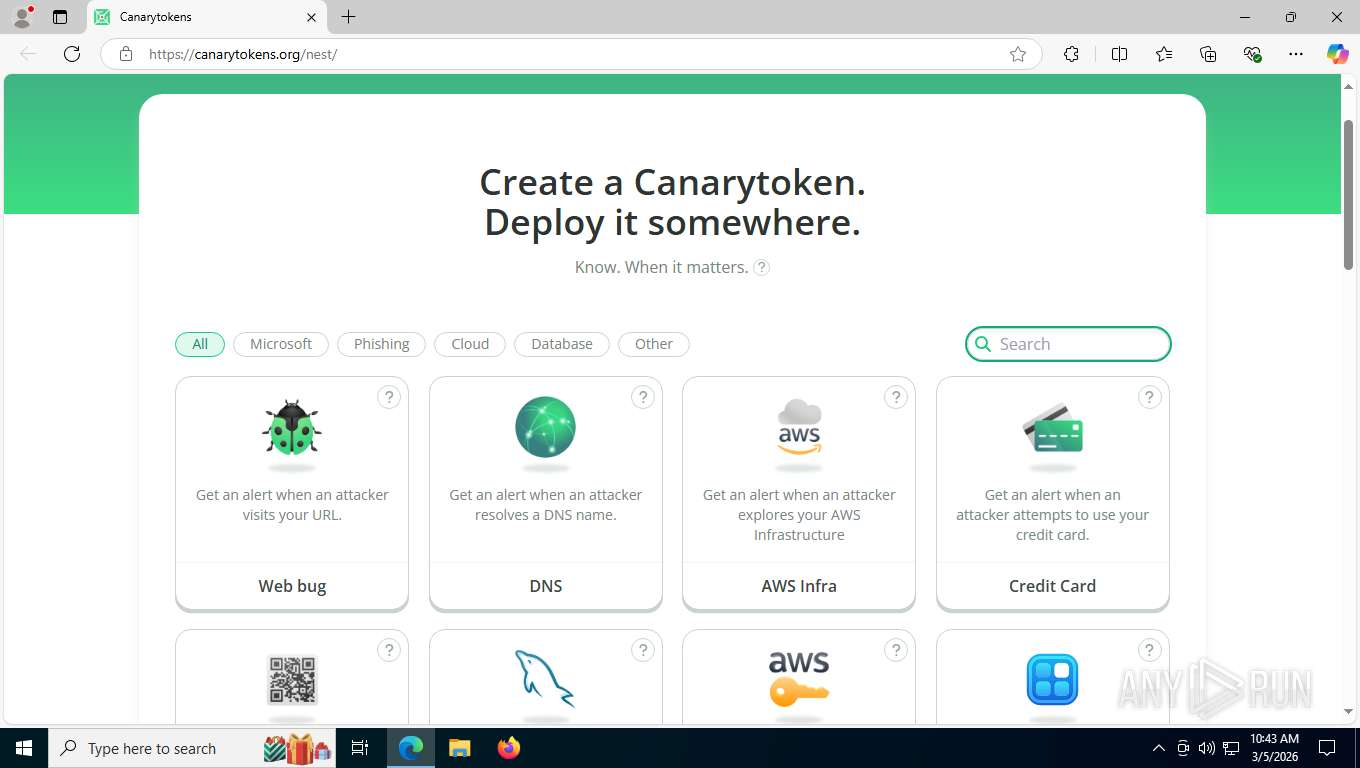Image resolution: width=1360 pixels, height=768 pixels.
Task: Click the address bar URL
Action: click(x=243, y=54)
